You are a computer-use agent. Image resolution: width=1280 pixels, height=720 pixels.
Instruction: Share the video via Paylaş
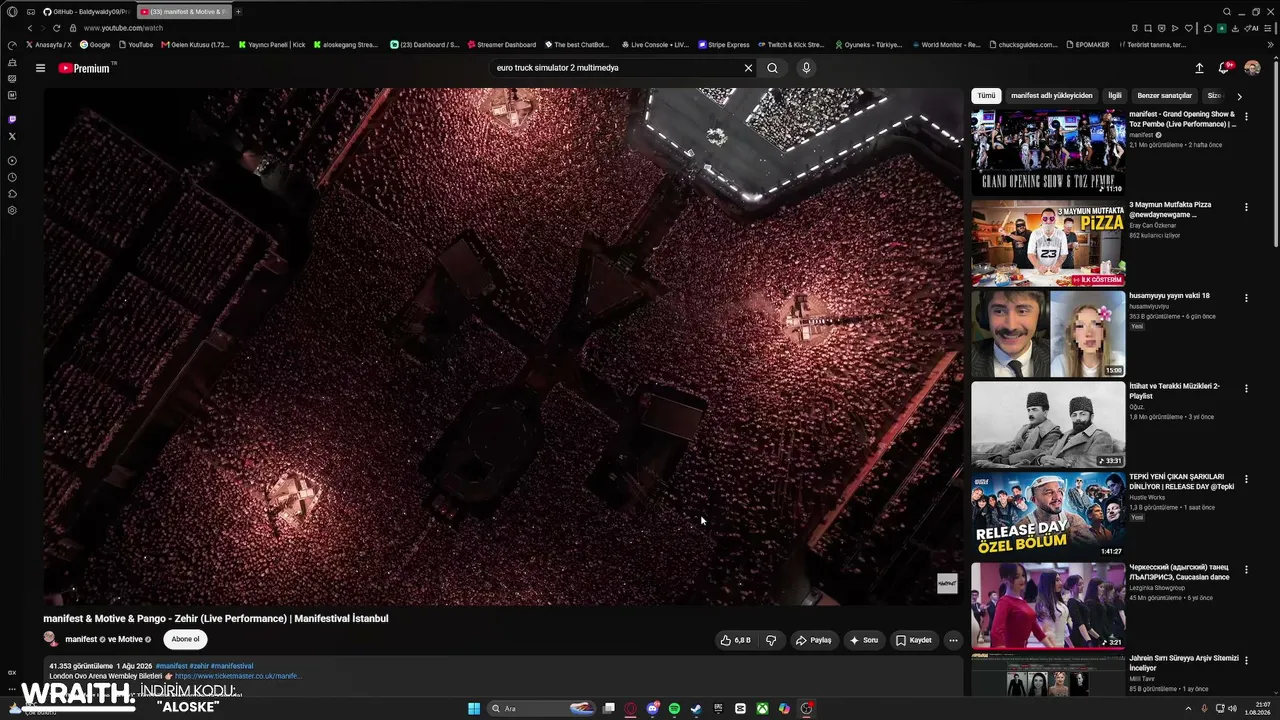tap(813, 640)
